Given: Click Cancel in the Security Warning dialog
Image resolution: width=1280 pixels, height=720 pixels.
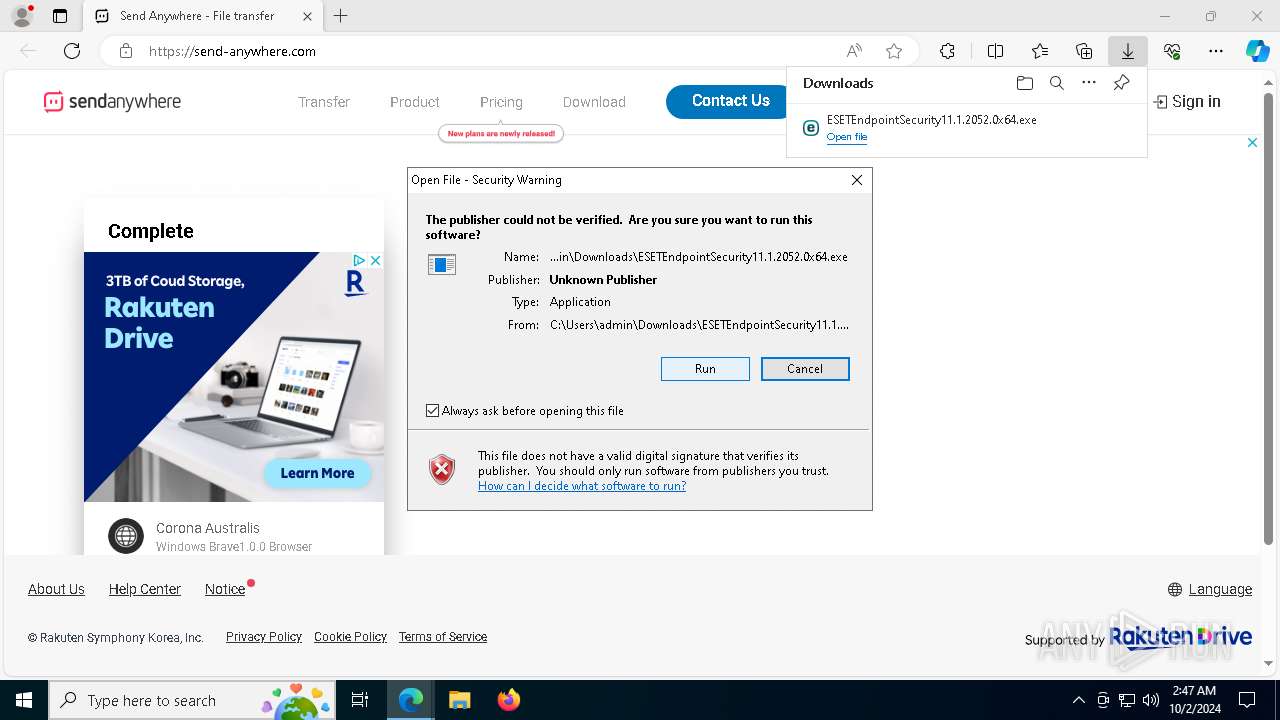Looking at the screenshot, I should (805, 369).
